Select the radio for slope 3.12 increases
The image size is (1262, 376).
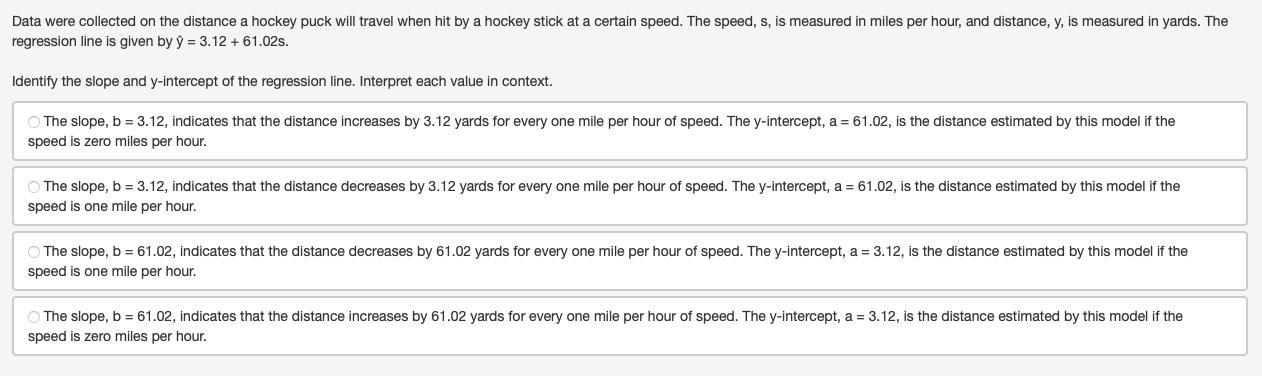coord(34,122)
